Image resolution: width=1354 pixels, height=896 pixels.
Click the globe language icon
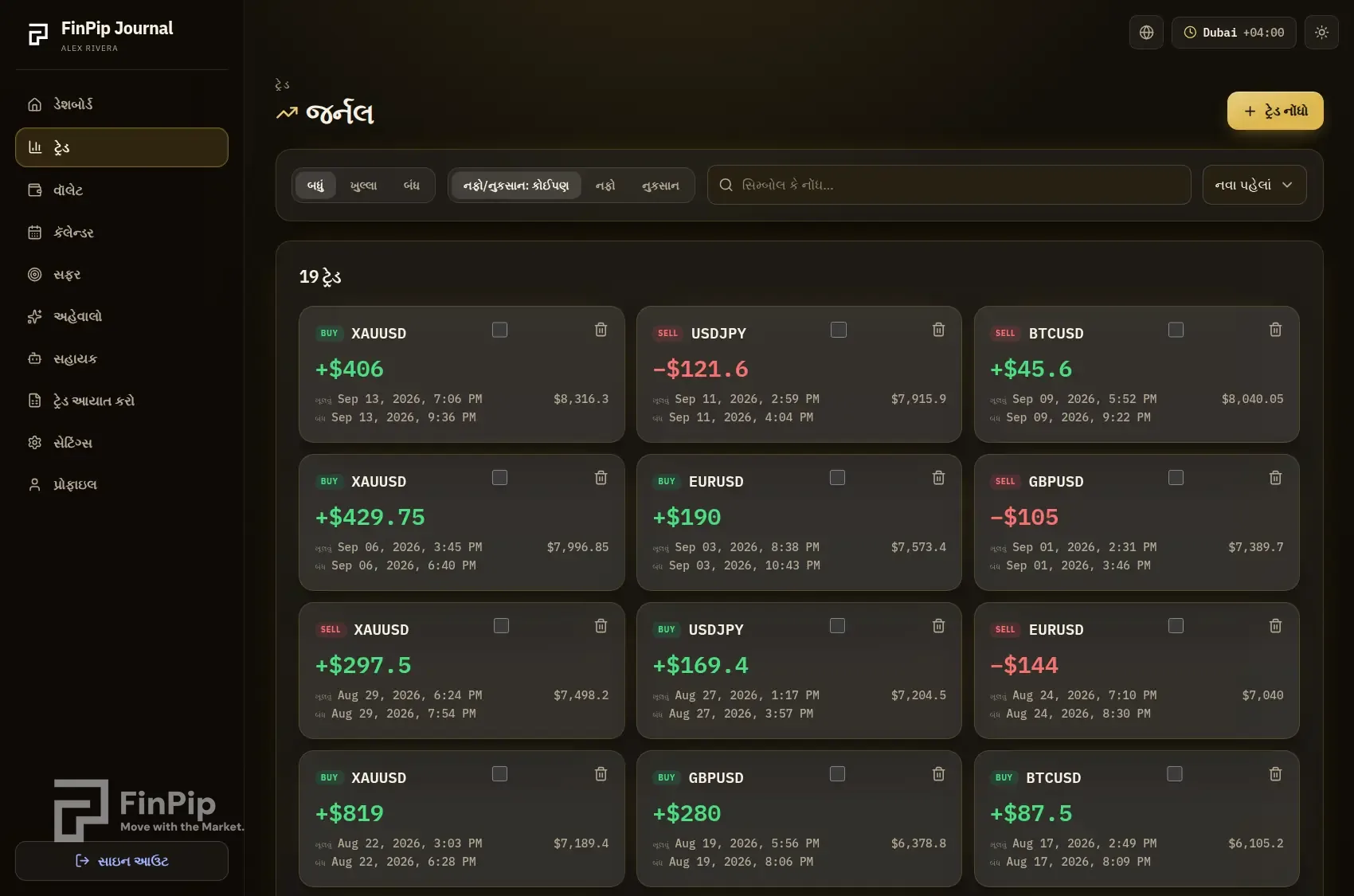pos(1146,33)
